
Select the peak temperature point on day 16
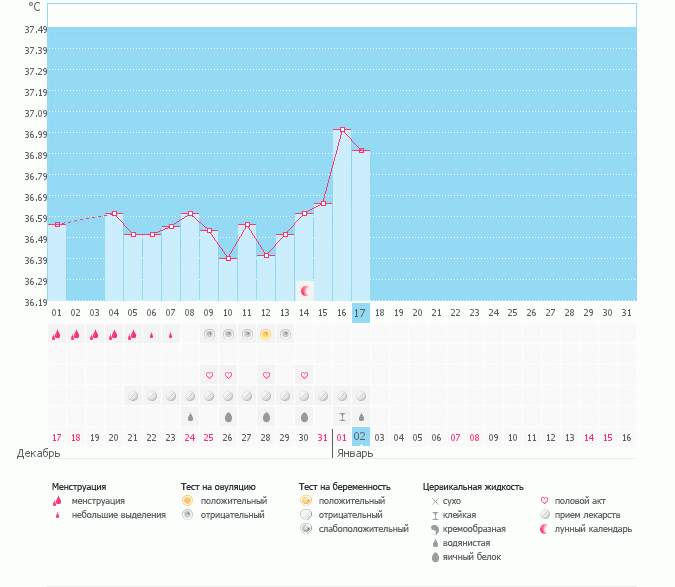point(342,130)
